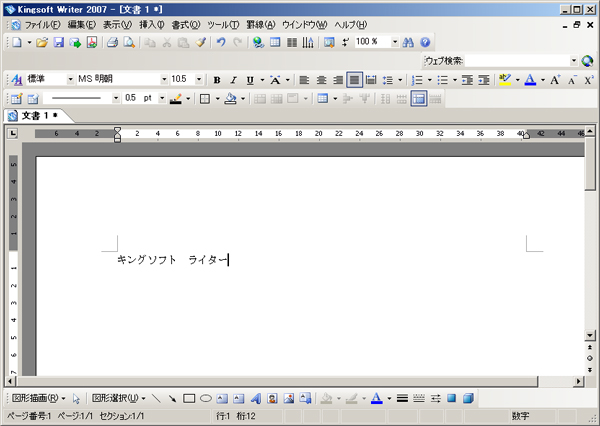Open the ファイル(F) menu
This screenshot has height=426, width=600.
(42, 25)
